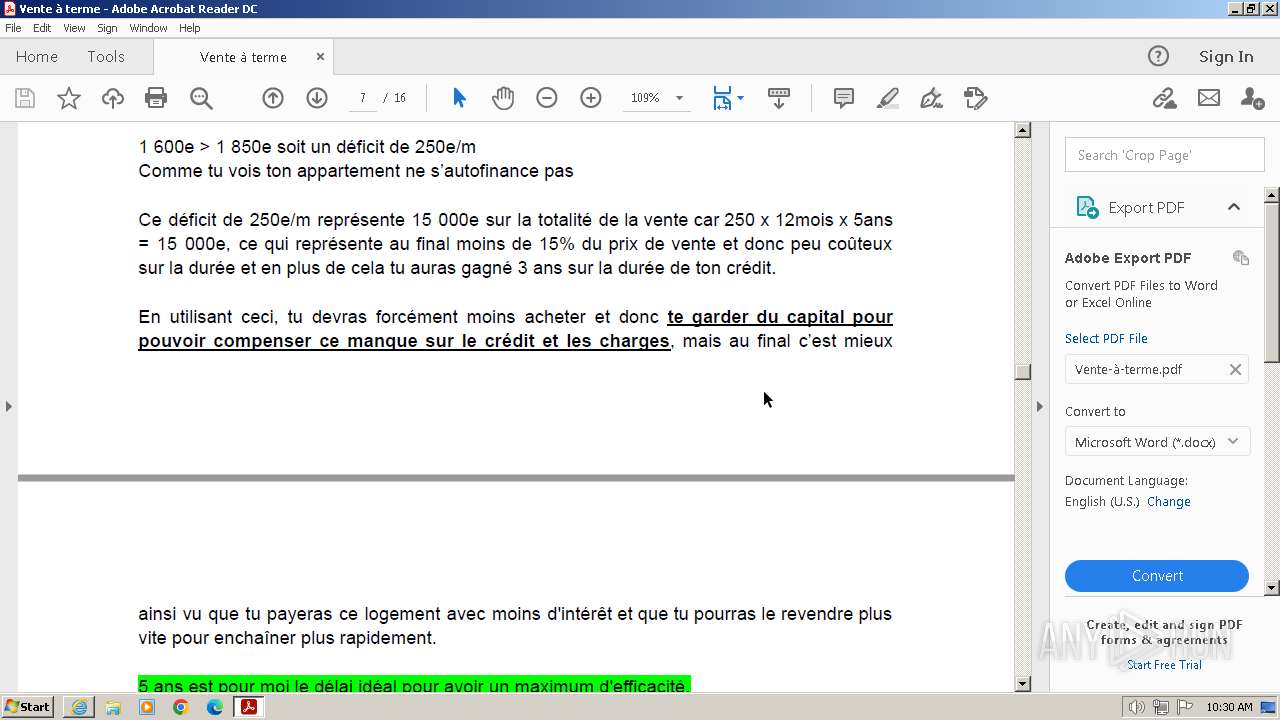Click the right pane scrollbar thumb

pos(1272,281)
